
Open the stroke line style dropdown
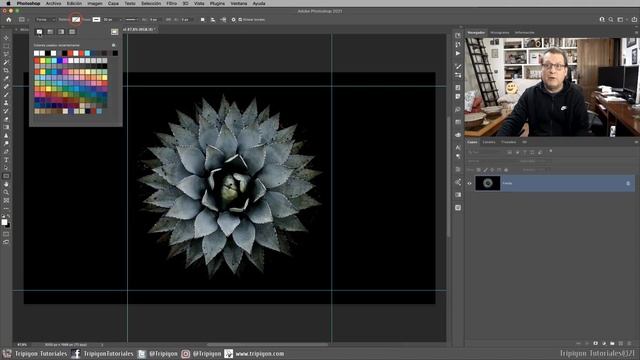tap(132, 20)
